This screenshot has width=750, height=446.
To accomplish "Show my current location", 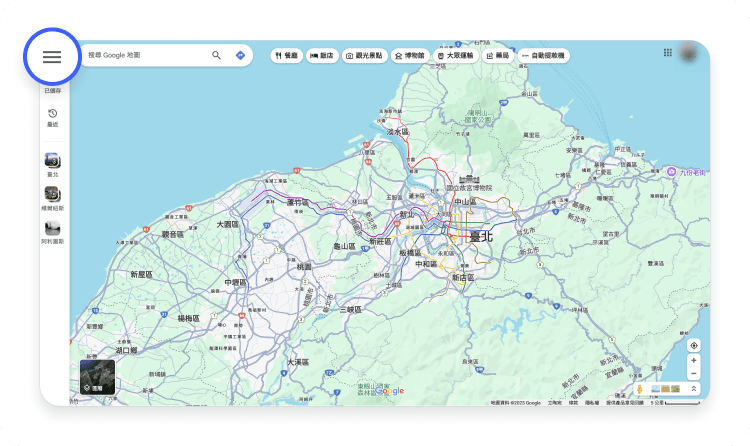I will click(694, 345).
